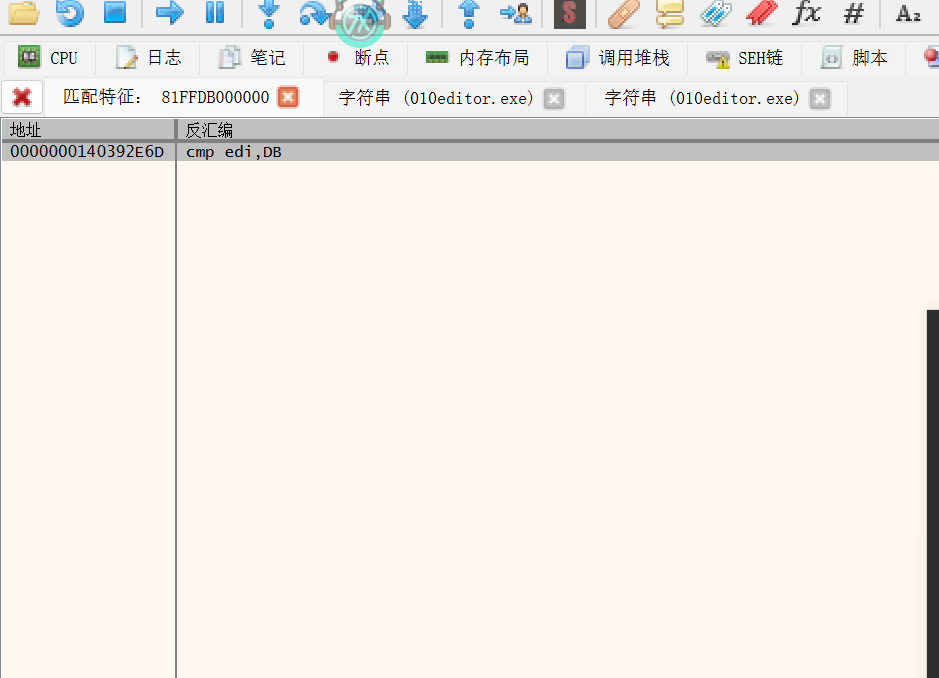Click the step into icon

268,13
